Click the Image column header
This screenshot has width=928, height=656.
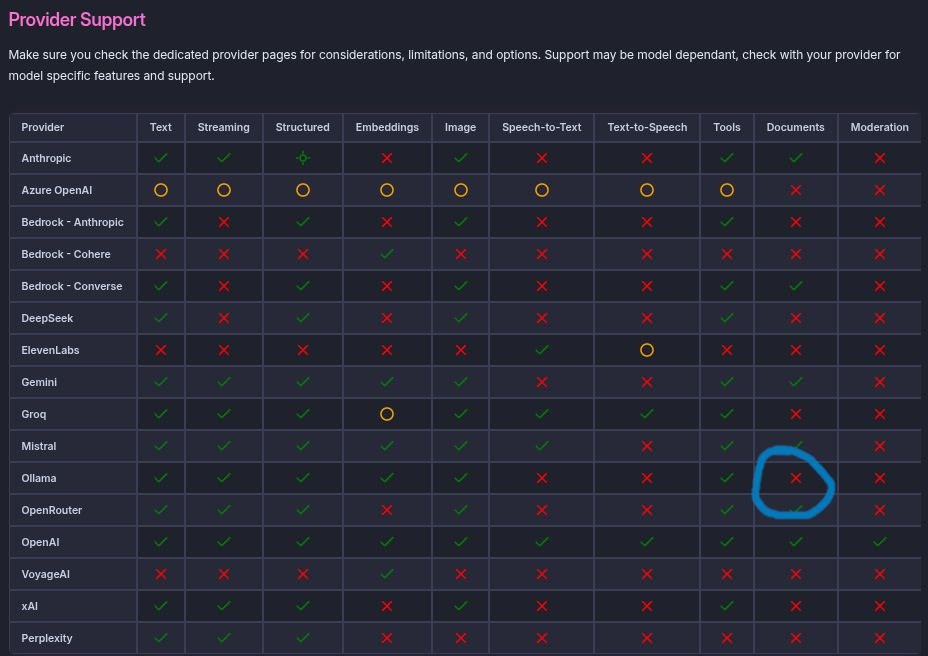(x=460, y=127)
